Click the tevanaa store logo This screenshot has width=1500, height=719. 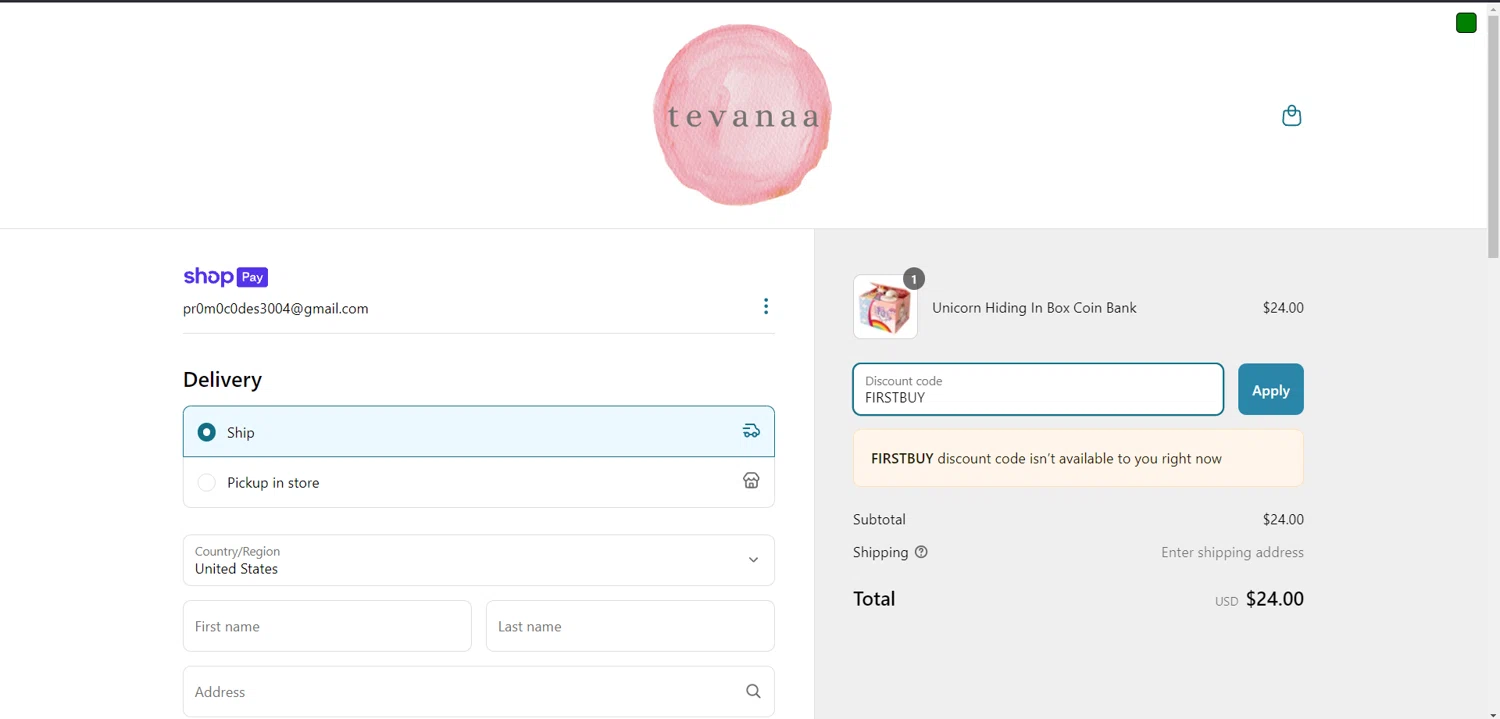(742, 115)
